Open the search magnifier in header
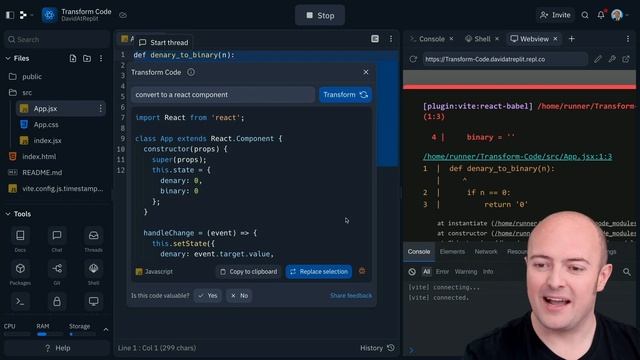This screenshot has width=640, height=360. (585, 15)
